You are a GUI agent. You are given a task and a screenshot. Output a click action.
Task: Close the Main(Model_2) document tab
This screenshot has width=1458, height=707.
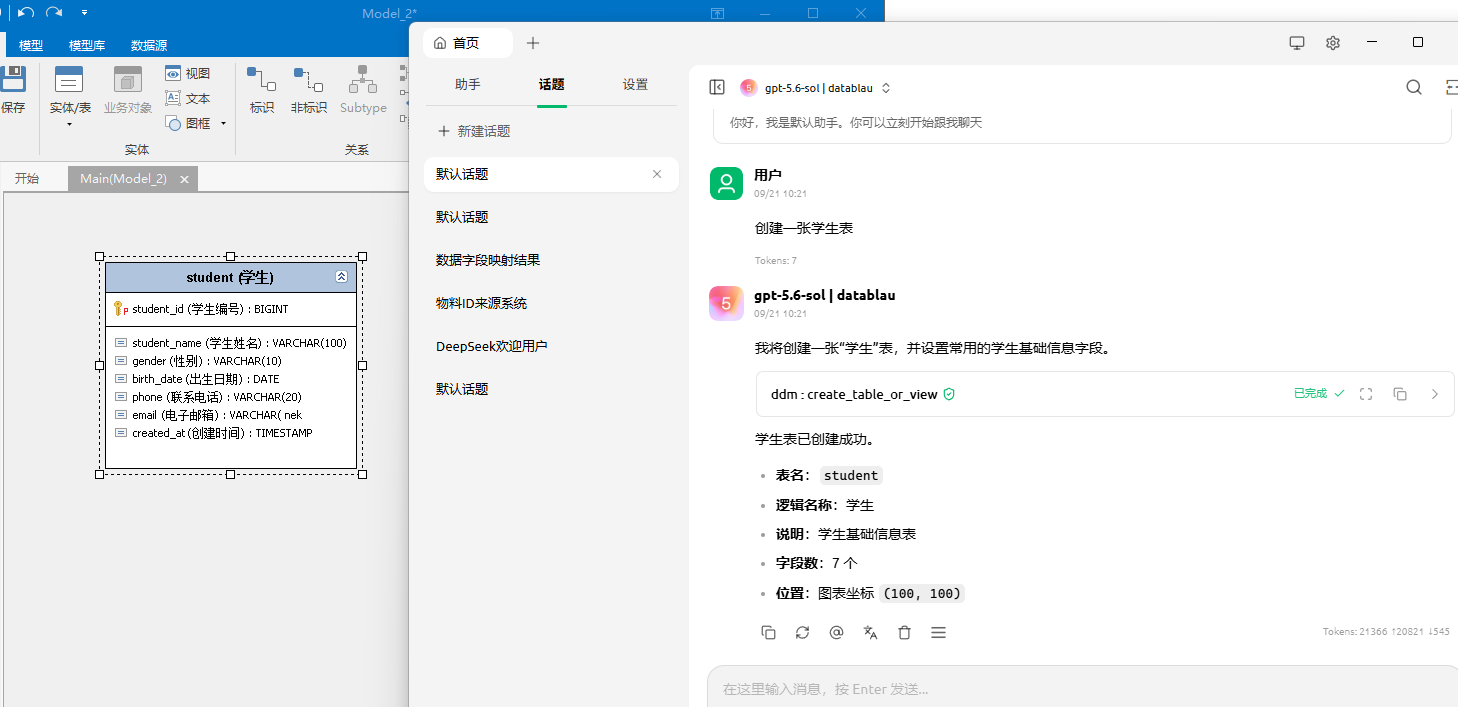click(x=184, y=179)
